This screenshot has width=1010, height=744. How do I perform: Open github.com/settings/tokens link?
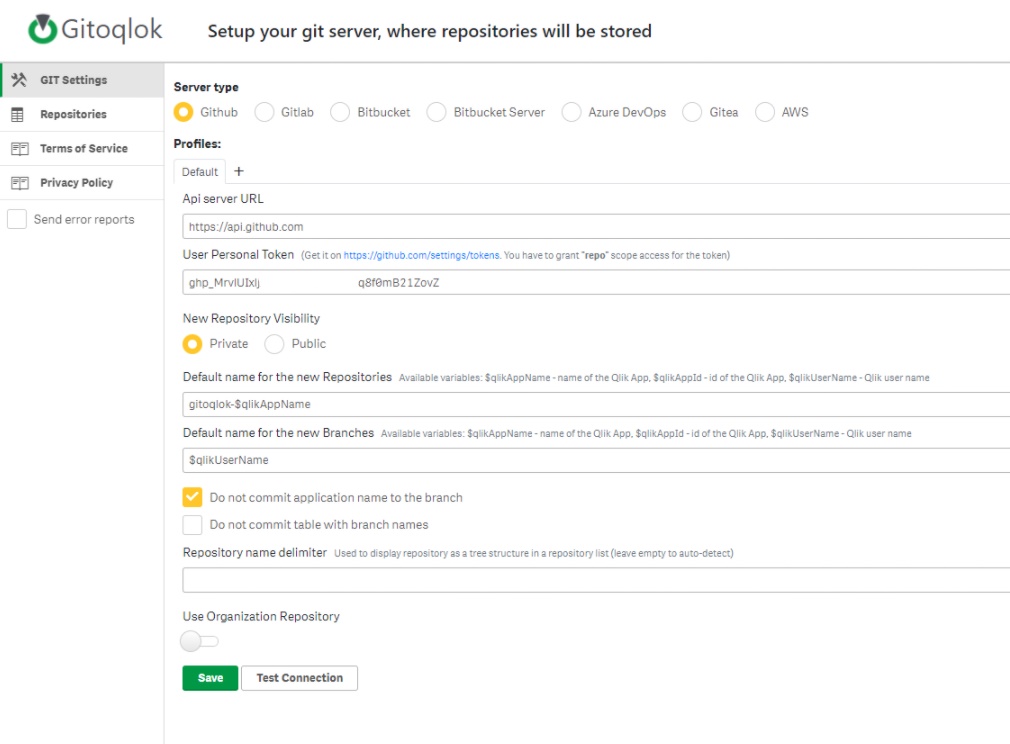point(421,255)
